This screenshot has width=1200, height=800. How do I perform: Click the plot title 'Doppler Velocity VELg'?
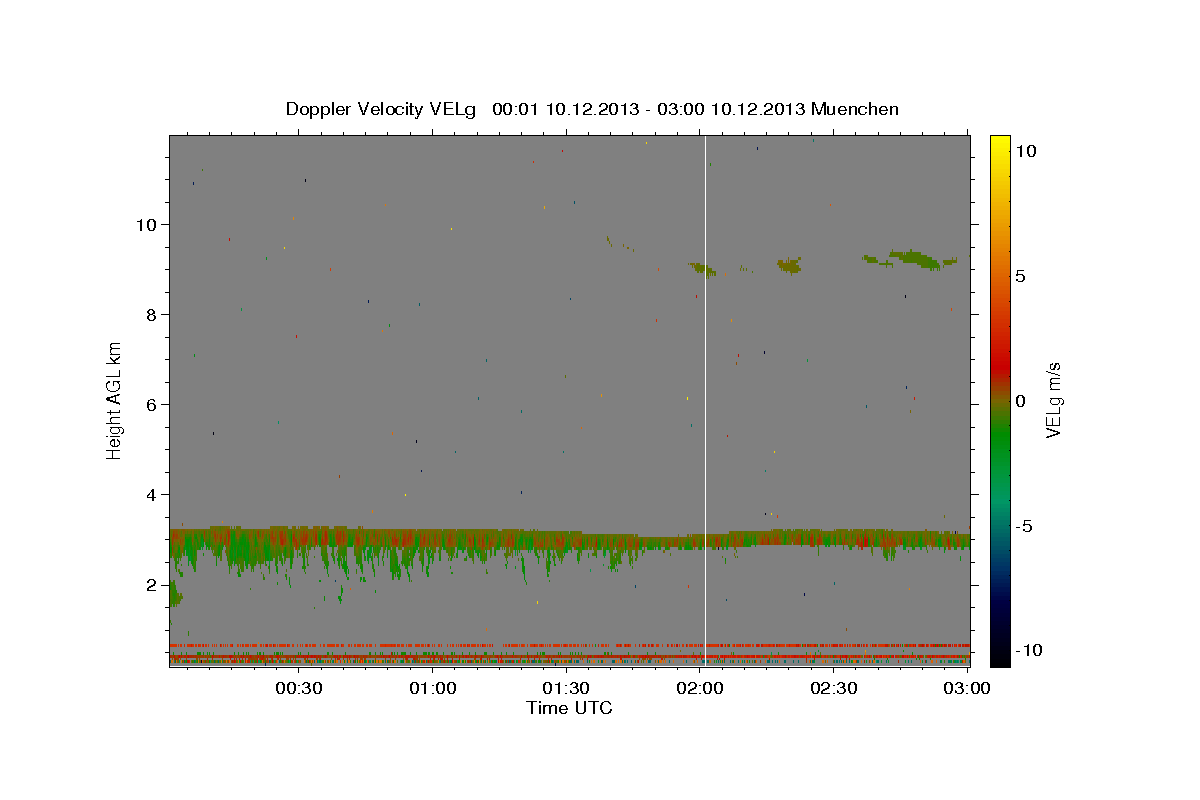pyautogui.click(x=381, y=109)
